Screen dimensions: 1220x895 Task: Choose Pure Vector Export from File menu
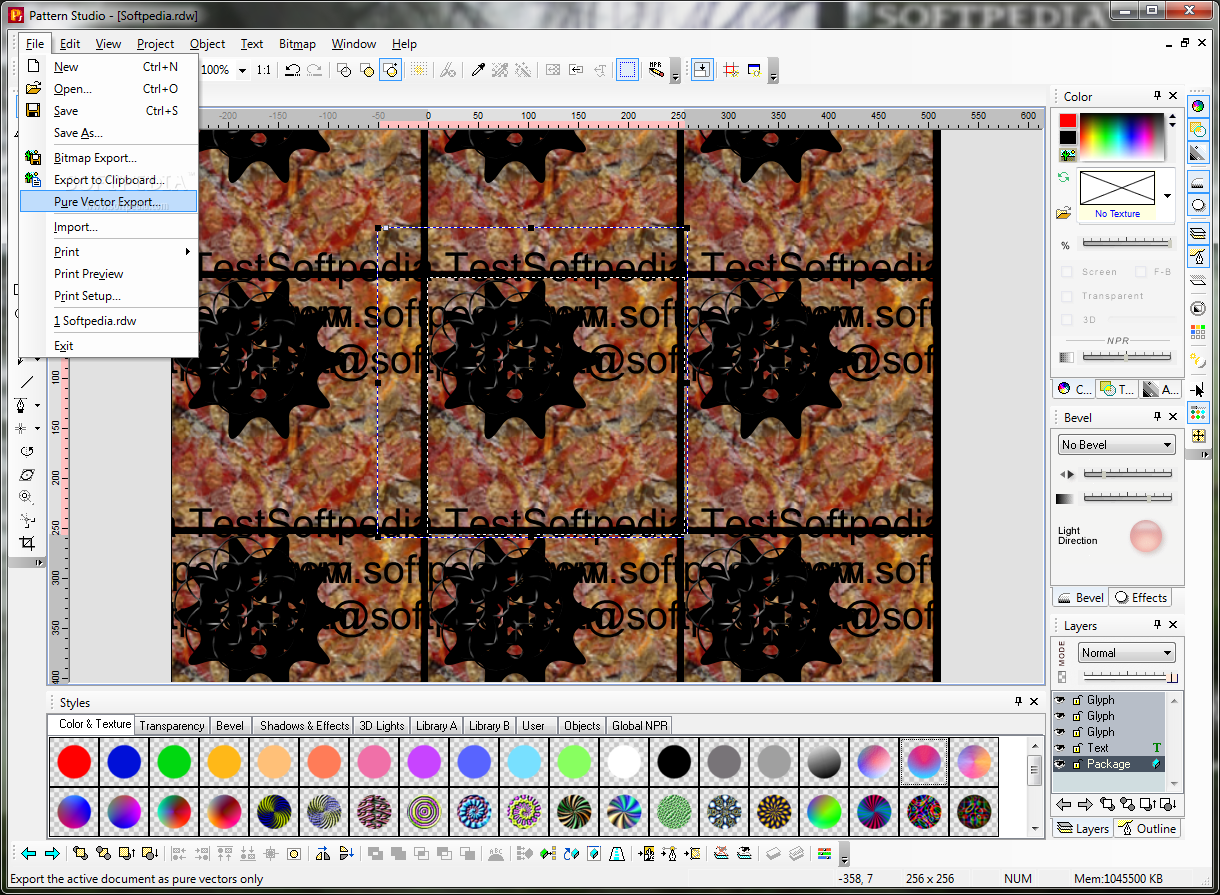[108, 202]
